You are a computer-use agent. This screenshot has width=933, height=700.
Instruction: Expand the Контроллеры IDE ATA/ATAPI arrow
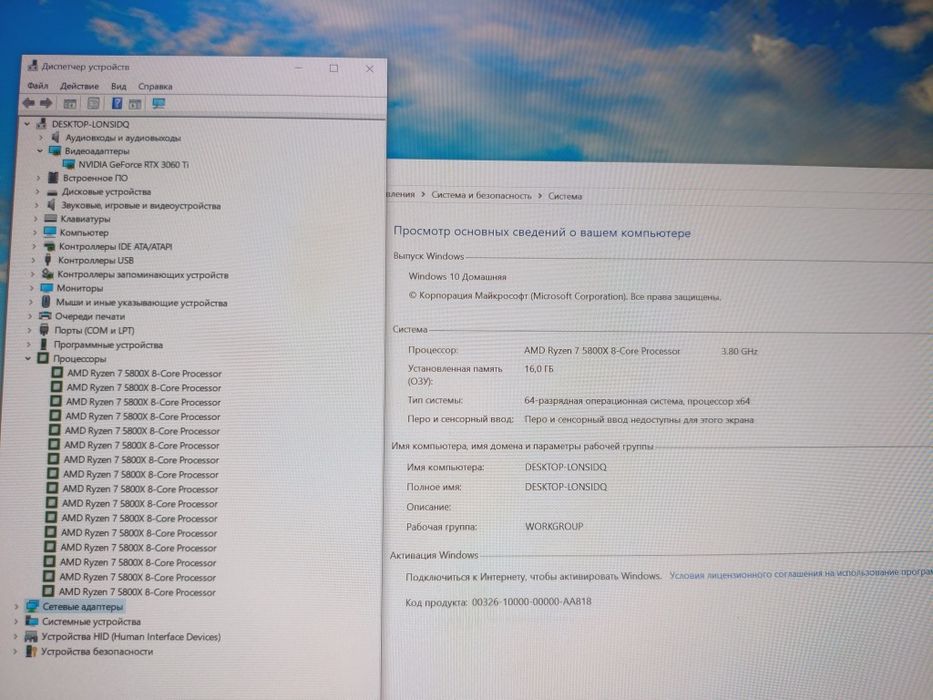[x=34, y=246]
